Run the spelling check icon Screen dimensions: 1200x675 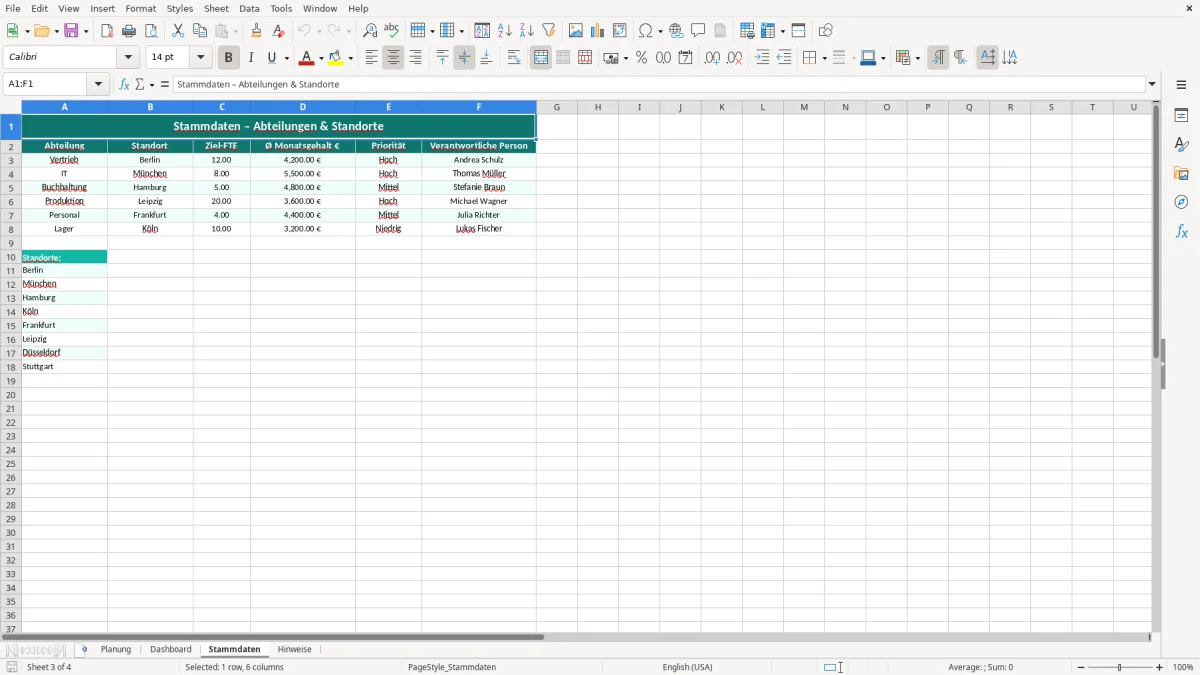(391, 31)
